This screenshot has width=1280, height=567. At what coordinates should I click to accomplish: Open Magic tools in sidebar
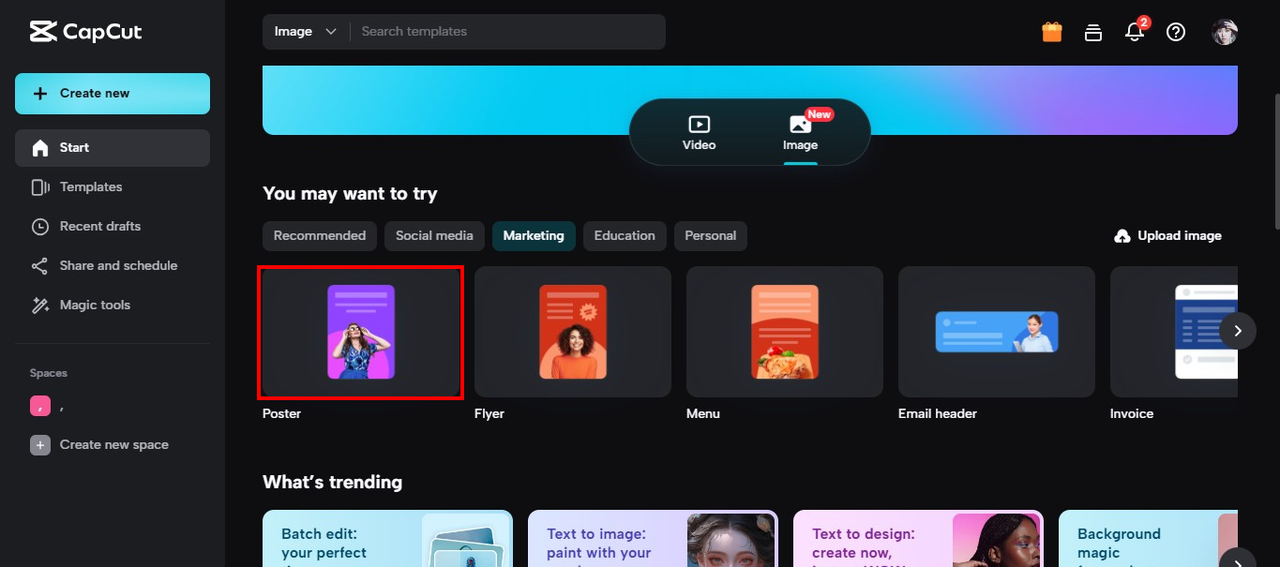tap(112, 305)
